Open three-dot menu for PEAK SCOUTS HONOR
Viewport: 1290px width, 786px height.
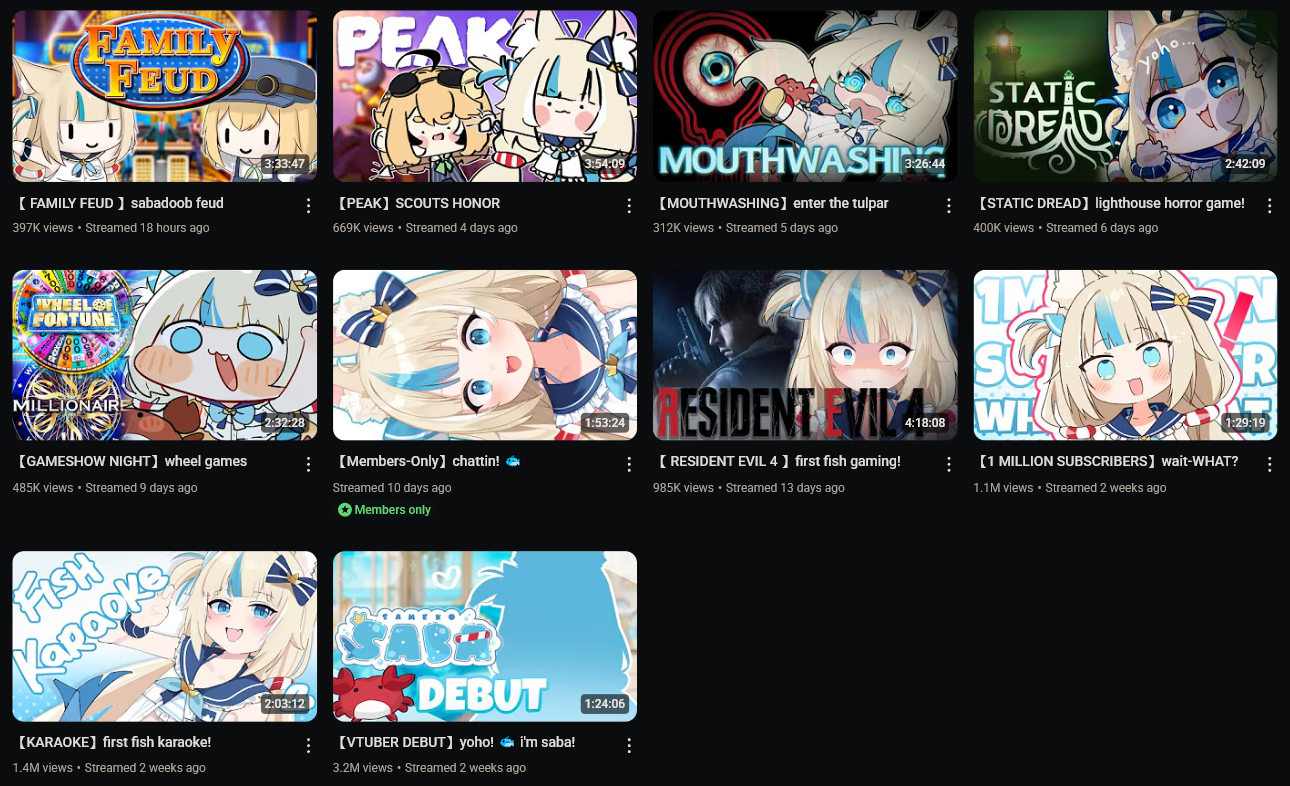click(629, 205)
